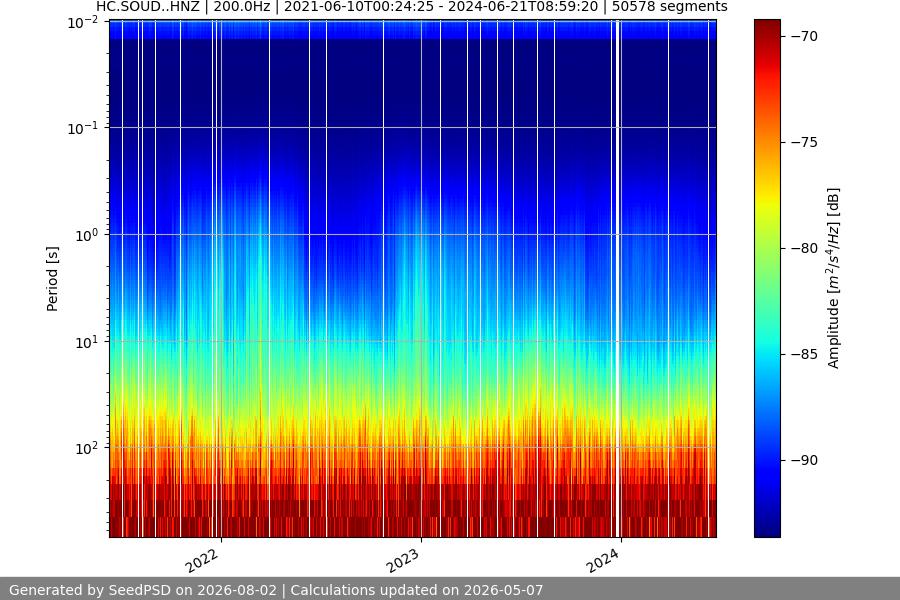
Task: Click the spectrogram heatmap plot area
Action: (413, 278)
